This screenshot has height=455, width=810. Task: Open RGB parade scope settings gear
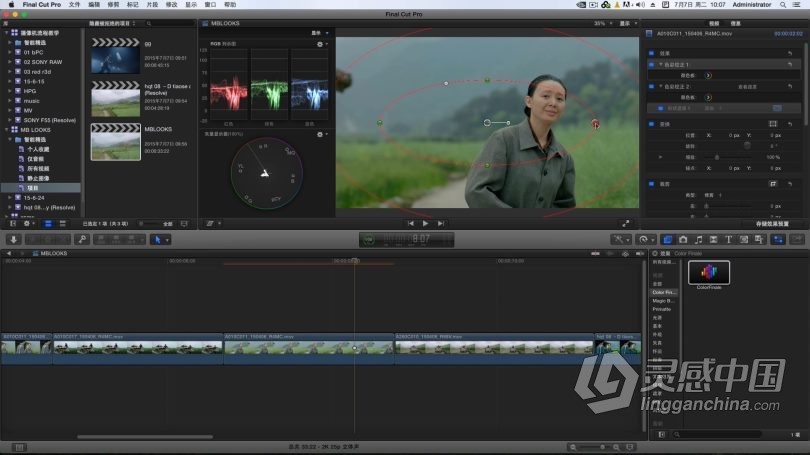(x=321, y=44)
